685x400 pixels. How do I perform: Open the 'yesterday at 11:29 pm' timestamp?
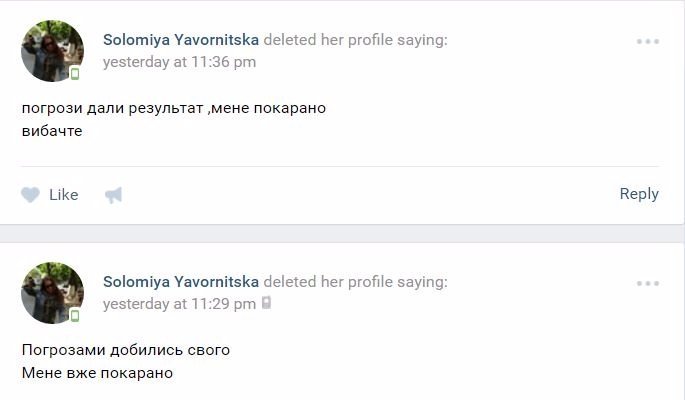(x=179, y=303)
